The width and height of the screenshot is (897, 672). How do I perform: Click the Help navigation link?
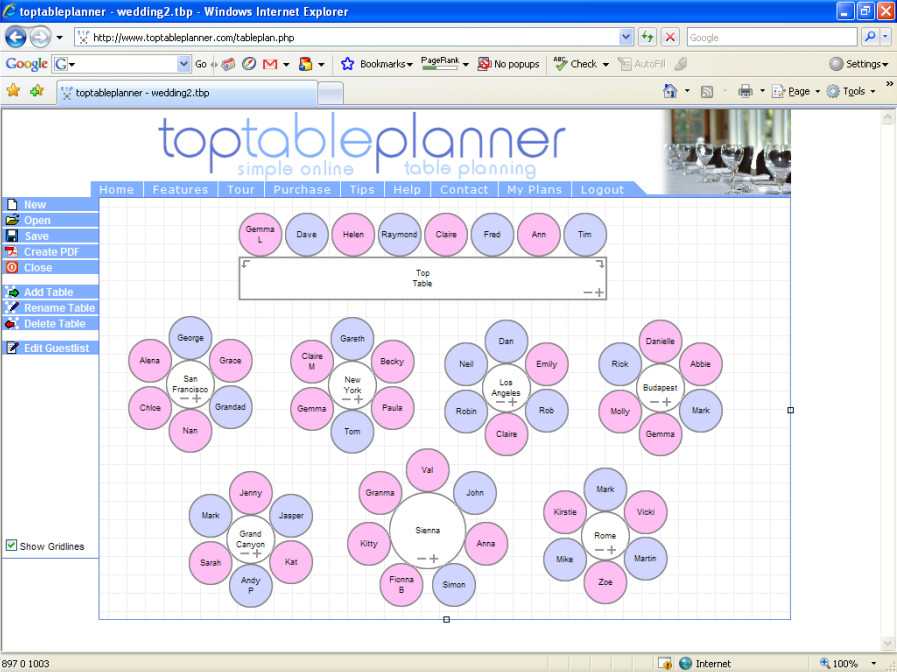[x=407, y=189]
